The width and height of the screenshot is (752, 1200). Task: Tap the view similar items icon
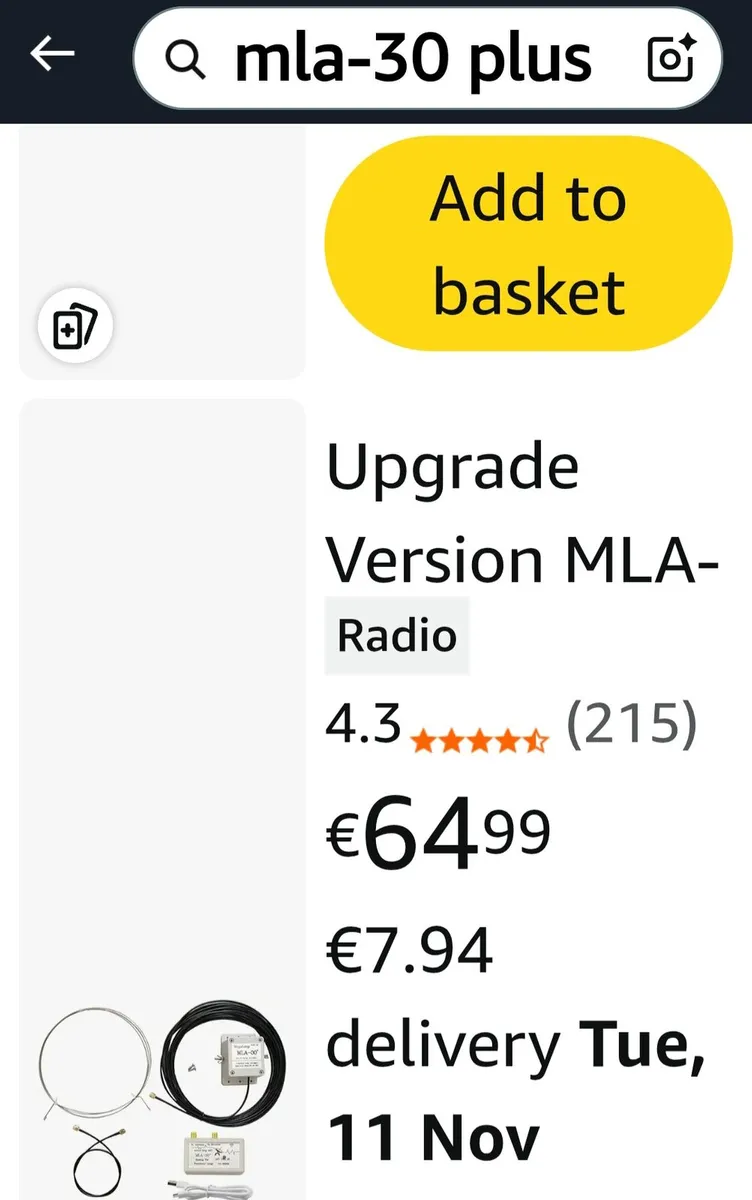75,326
